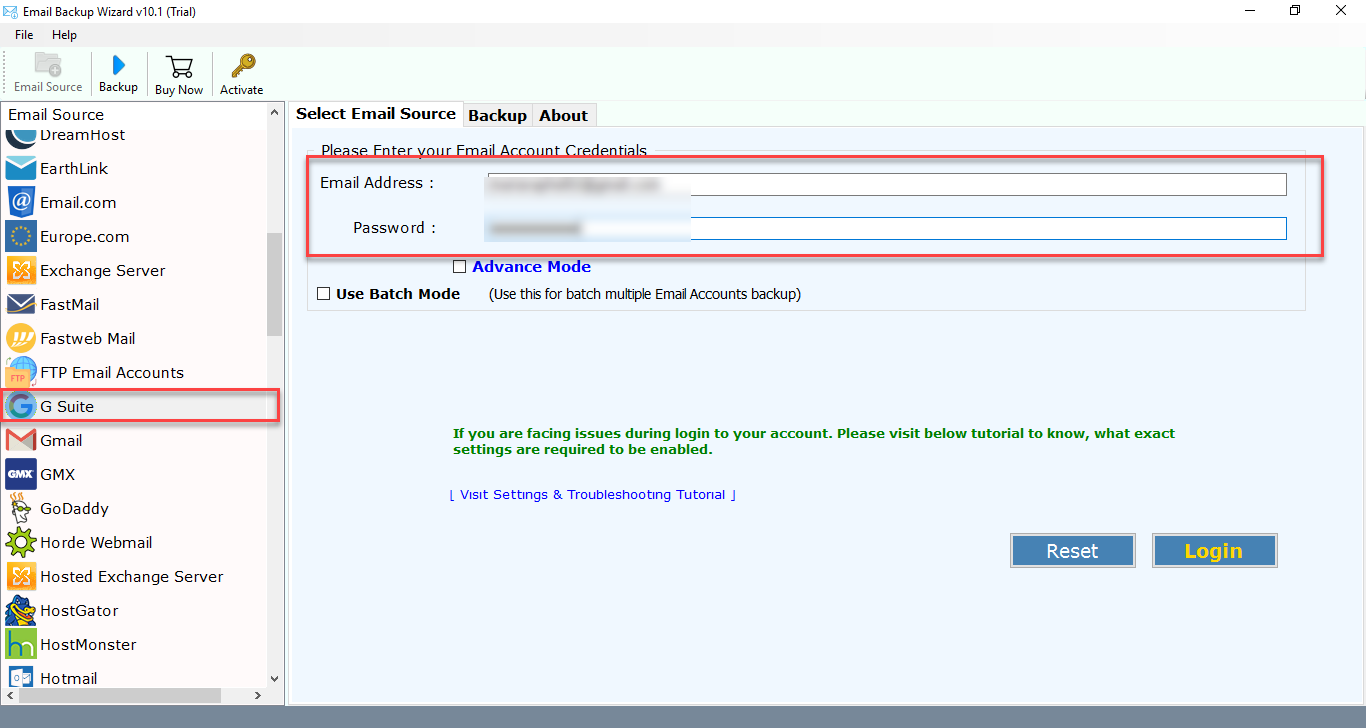Select the G Suite Google icon
The height and width of the screenshot is (728, 1366).
[x=21, y=407]
